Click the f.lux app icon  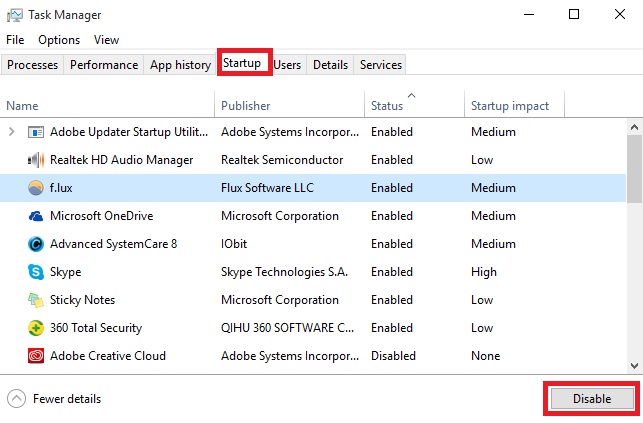coord(36,188)
